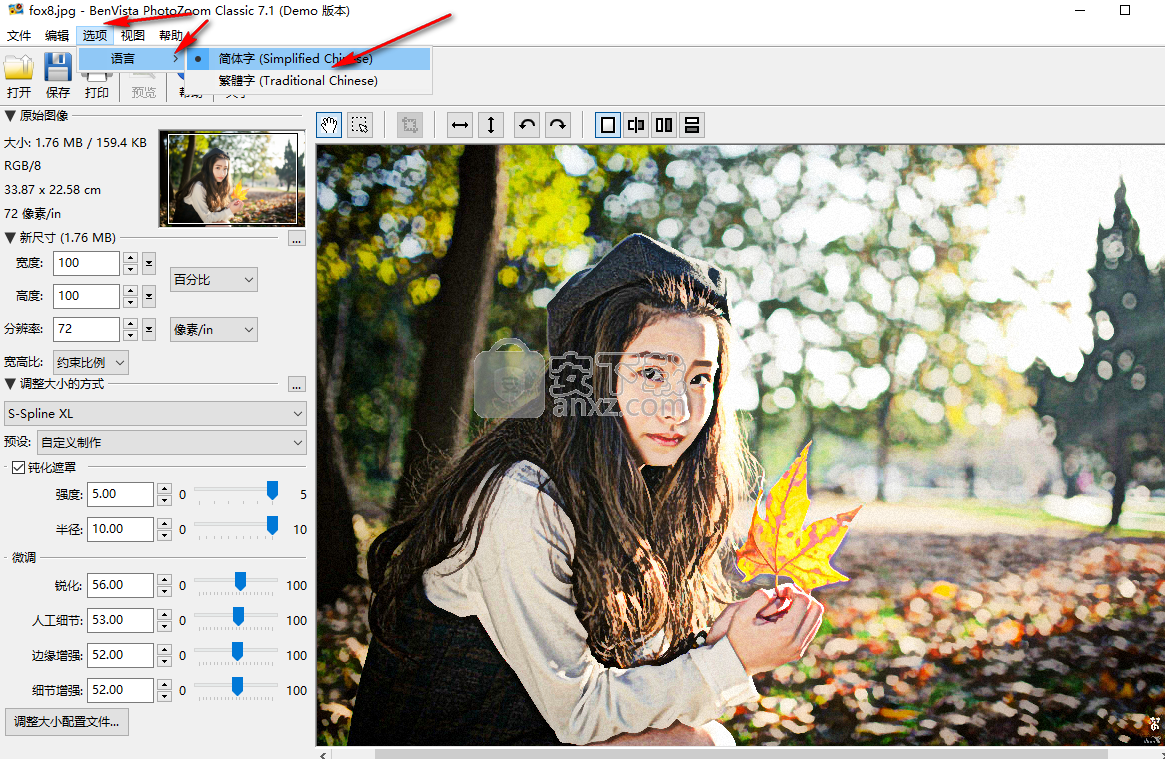Viewport: 1165px width, 759px height.
Task: Click the 强度 value field showing 5.00
Action: [x=120, y=495]
